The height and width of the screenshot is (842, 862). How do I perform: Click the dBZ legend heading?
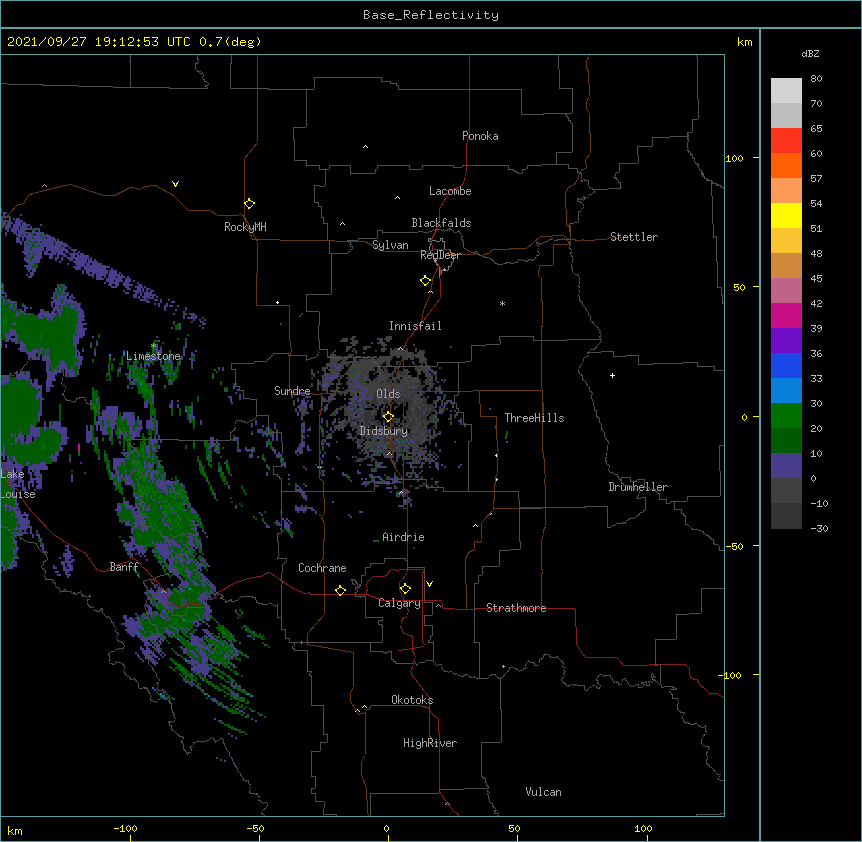point(810,54)
